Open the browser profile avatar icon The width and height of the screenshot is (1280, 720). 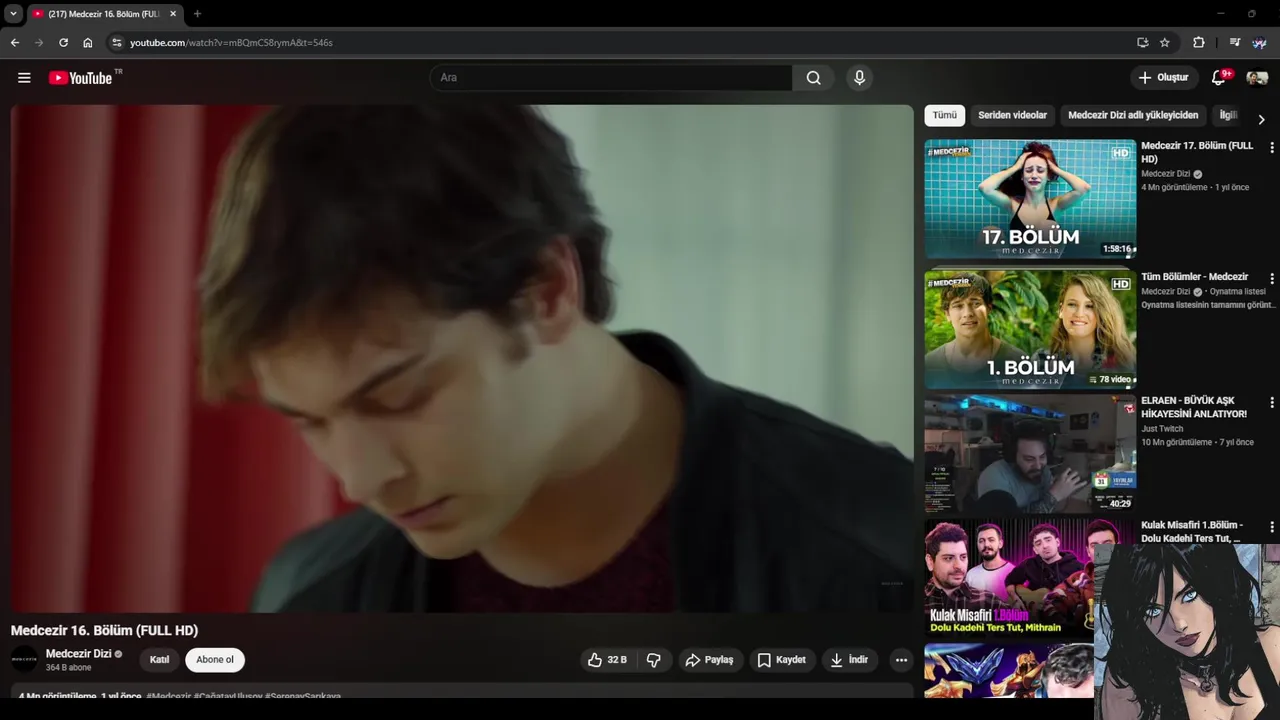(1259, 43)
